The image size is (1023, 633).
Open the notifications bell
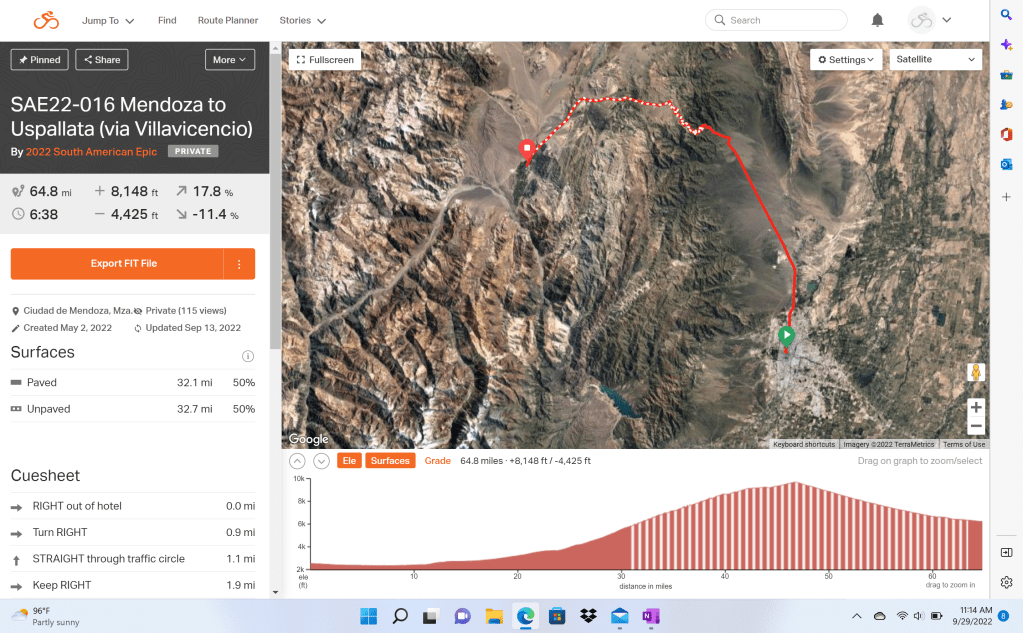tap(877, 20)
